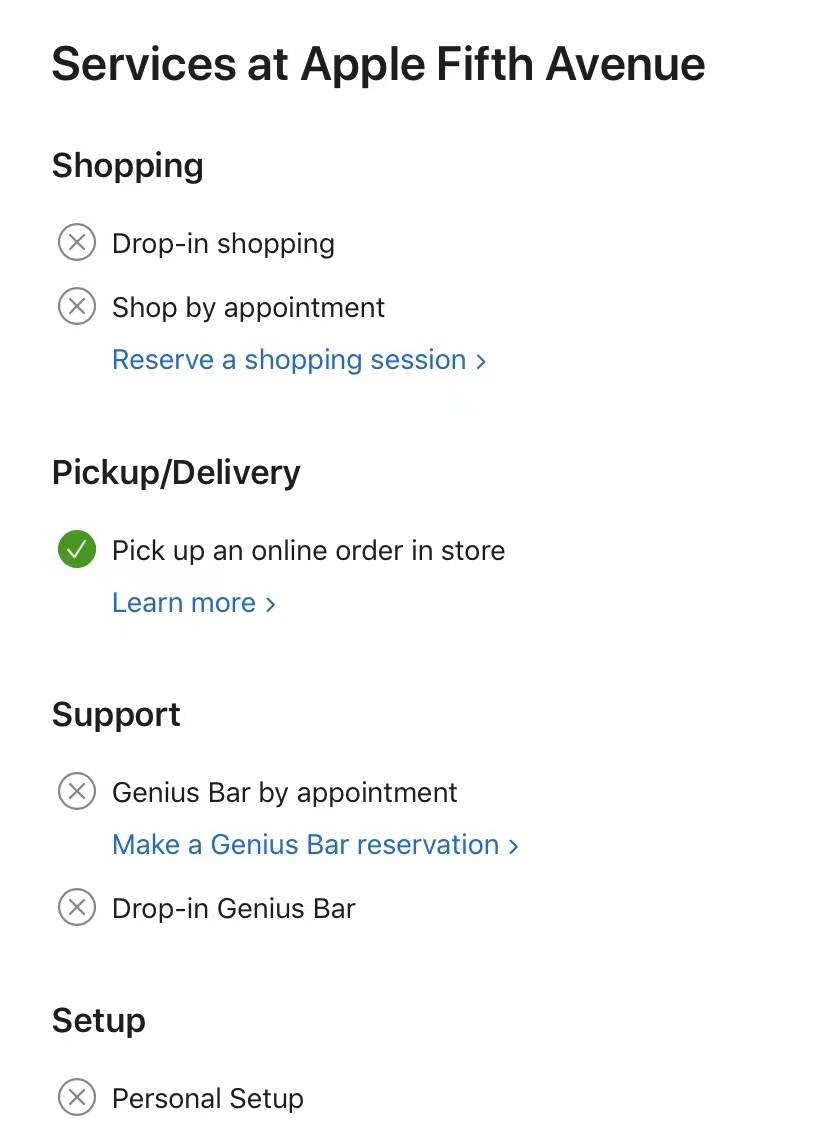Click the chevron after Make a Genius Bar reservation

[x=514, y=846]
